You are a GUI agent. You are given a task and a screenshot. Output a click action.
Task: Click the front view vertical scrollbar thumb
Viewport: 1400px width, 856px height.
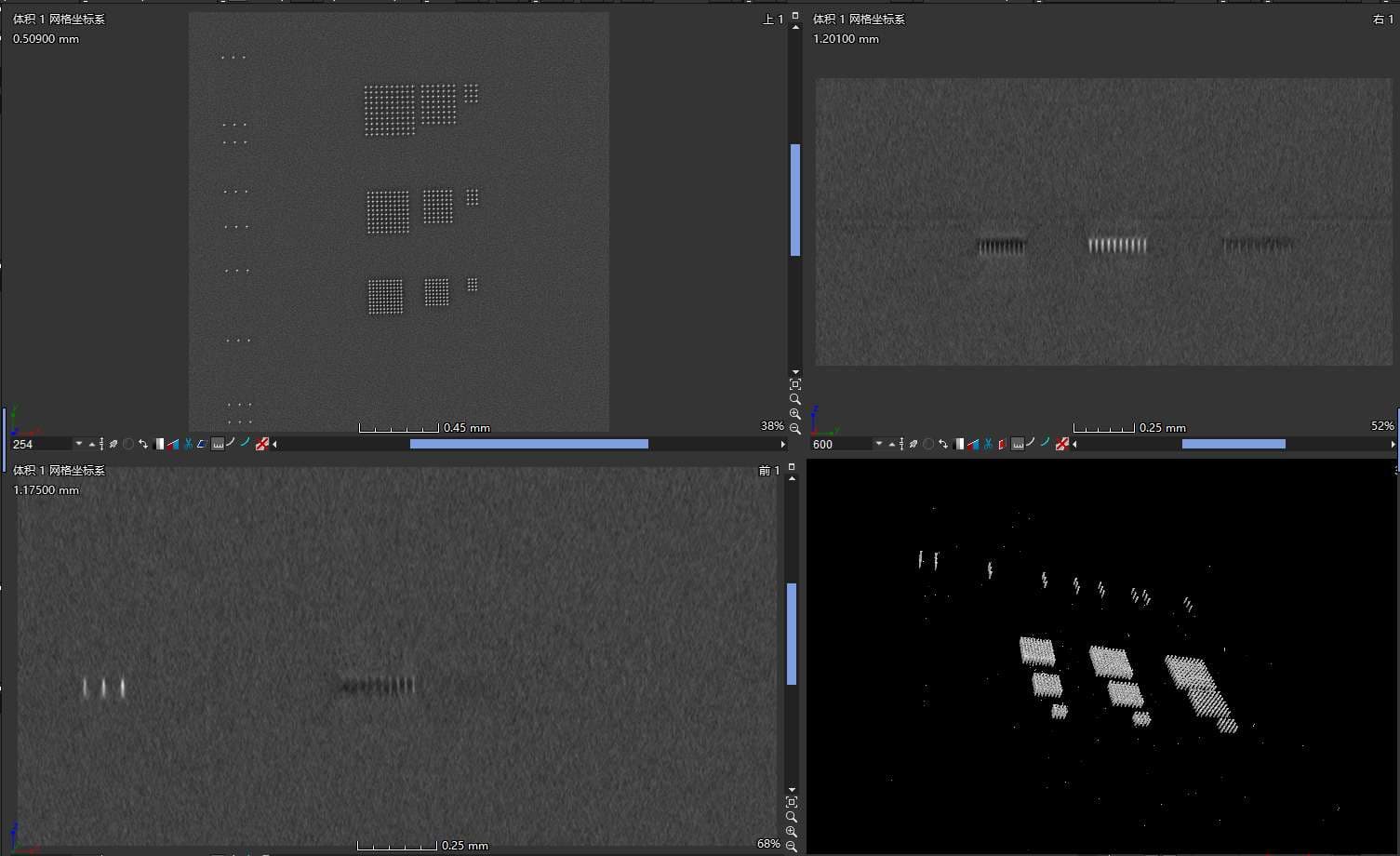(792, 634)
